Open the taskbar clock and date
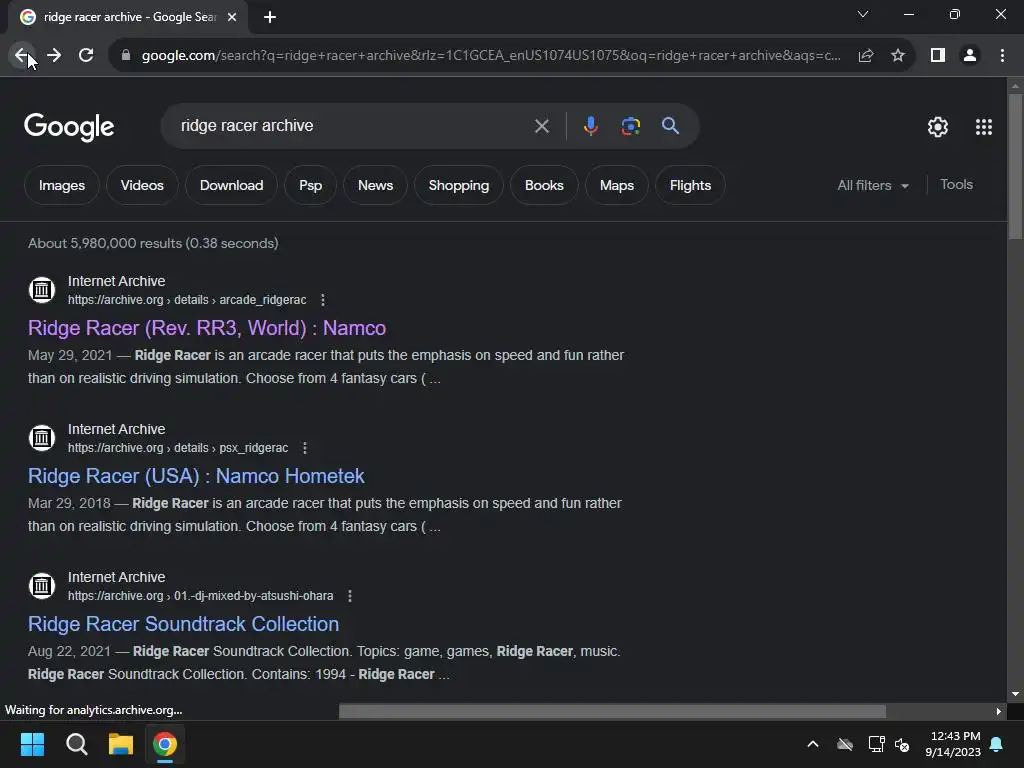 pyautogui.click(x=953, y=744)
